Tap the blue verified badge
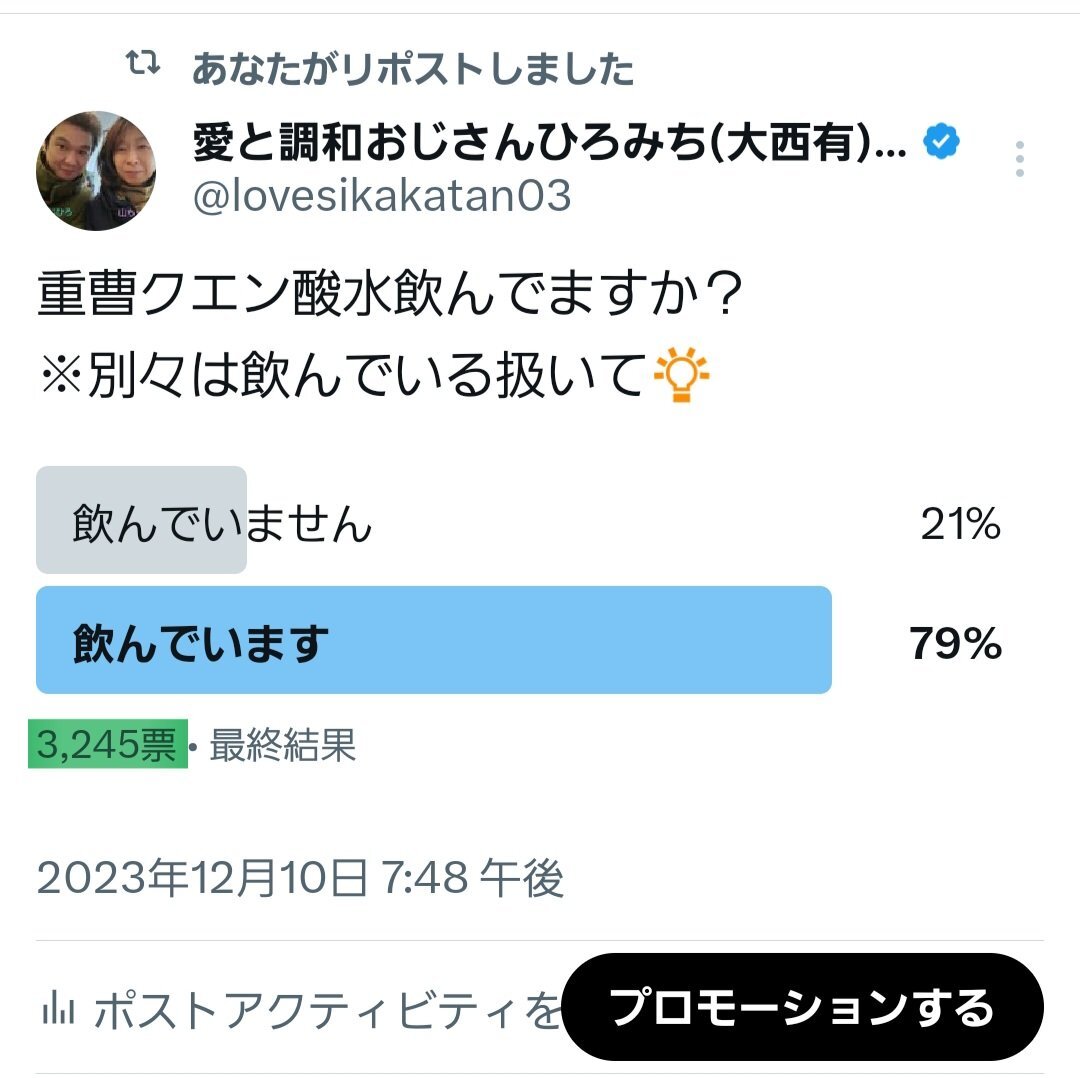This screenshot has height=1078, width=1080. (x=940, y=144)
